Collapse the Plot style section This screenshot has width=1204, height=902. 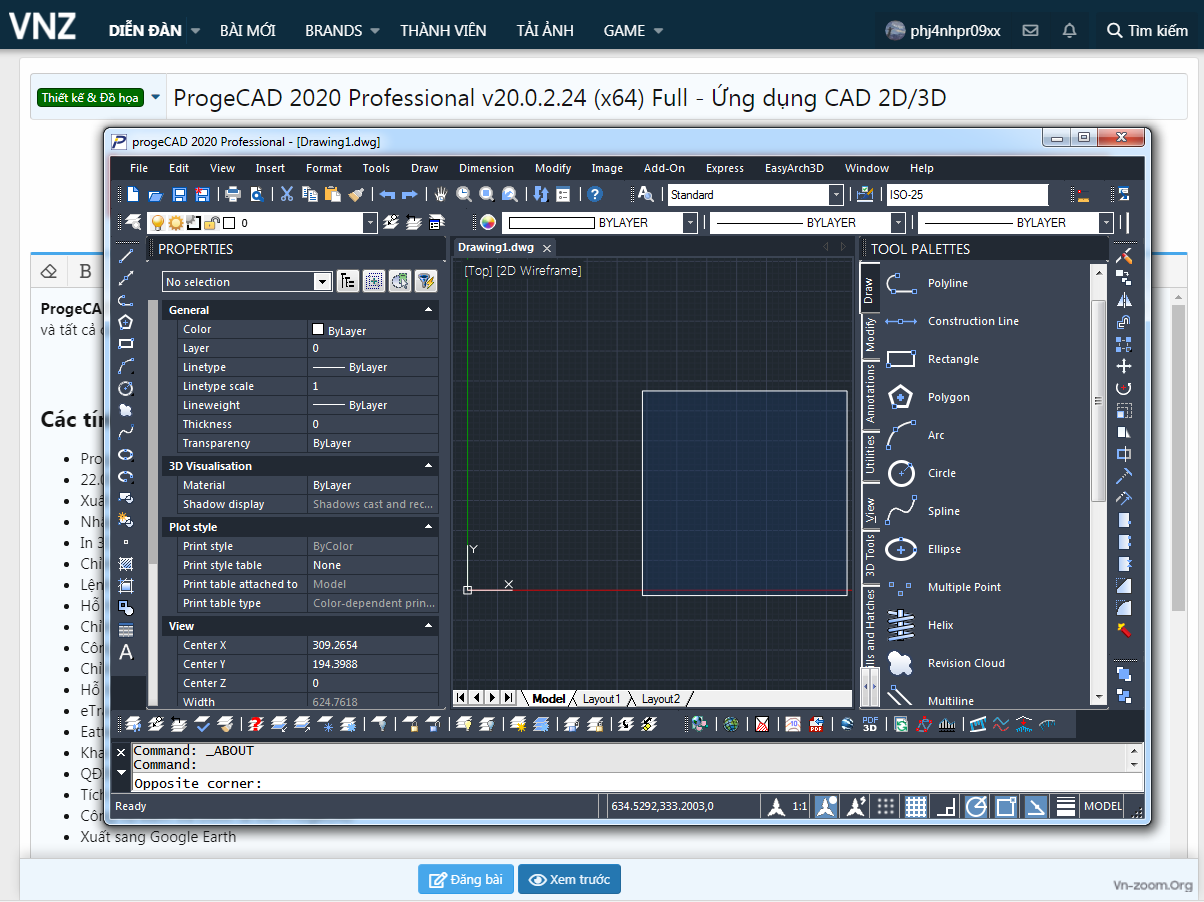pos(429,527)
